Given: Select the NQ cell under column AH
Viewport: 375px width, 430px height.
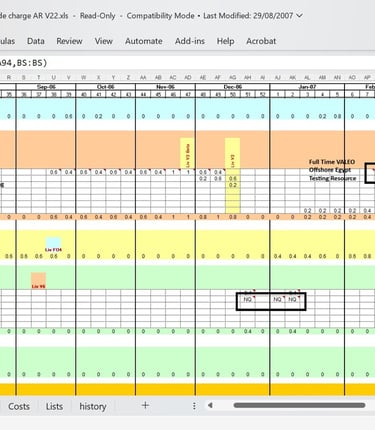Looking at the screenshot, I should (x=248, y=299).
